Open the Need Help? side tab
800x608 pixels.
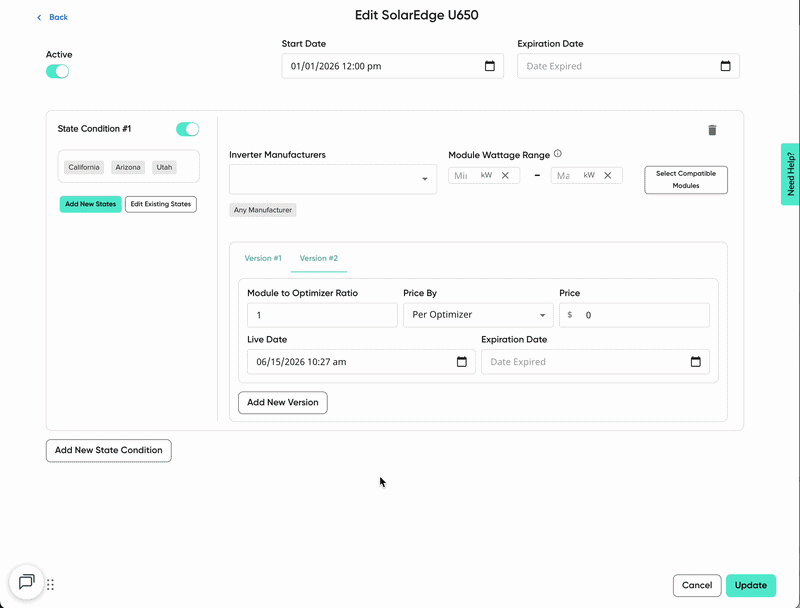790,174
